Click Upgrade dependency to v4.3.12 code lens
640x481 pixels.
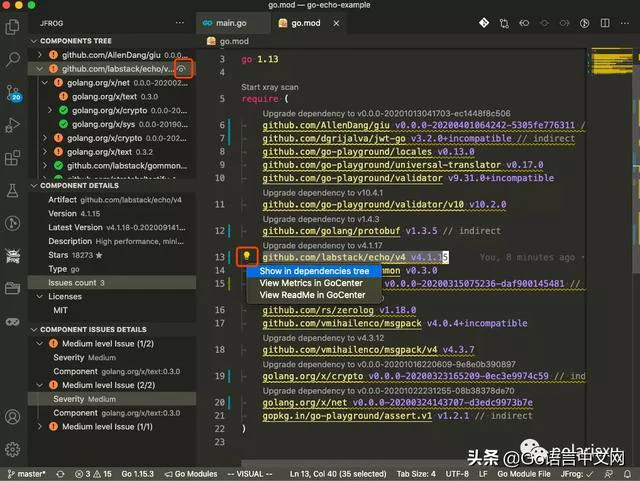tap(323, 338)
